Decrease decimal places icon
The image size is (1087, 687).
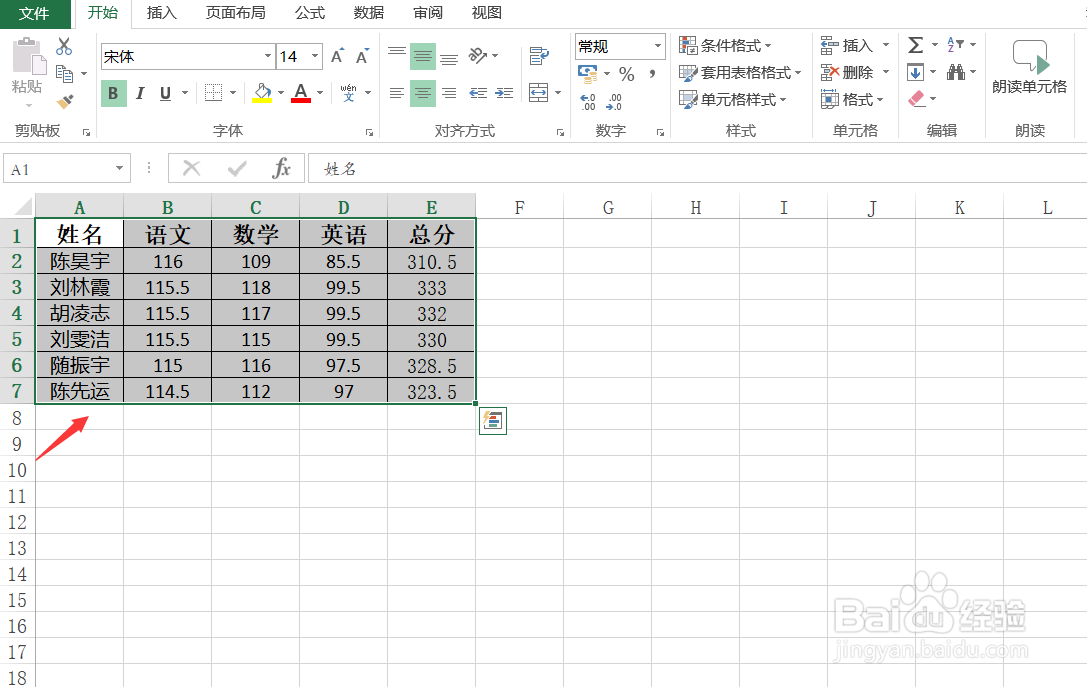[x=614, y=102]
